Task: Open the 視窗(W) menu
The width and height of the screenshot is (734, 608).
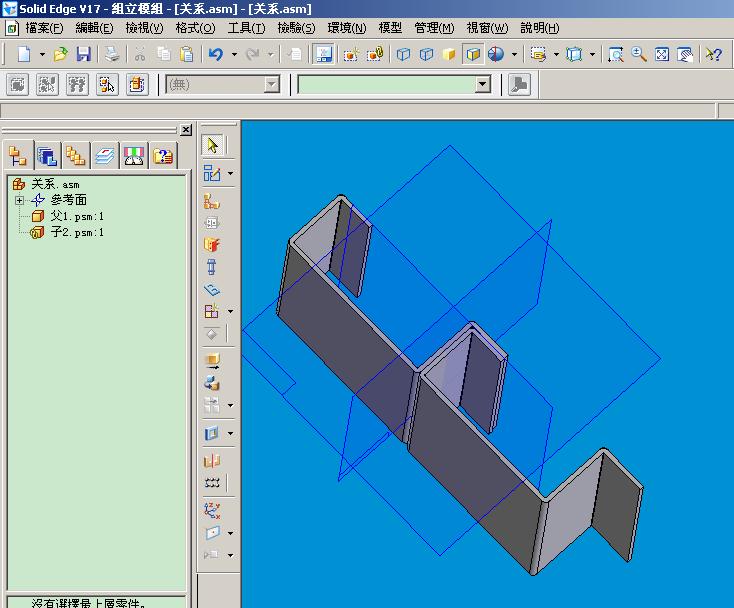Action: tap(487, 28)
